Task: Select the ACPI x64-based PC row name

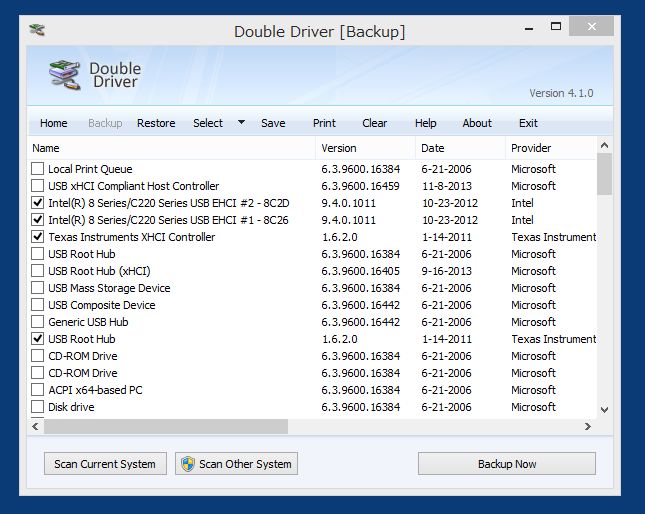Action: pos(95,390)
